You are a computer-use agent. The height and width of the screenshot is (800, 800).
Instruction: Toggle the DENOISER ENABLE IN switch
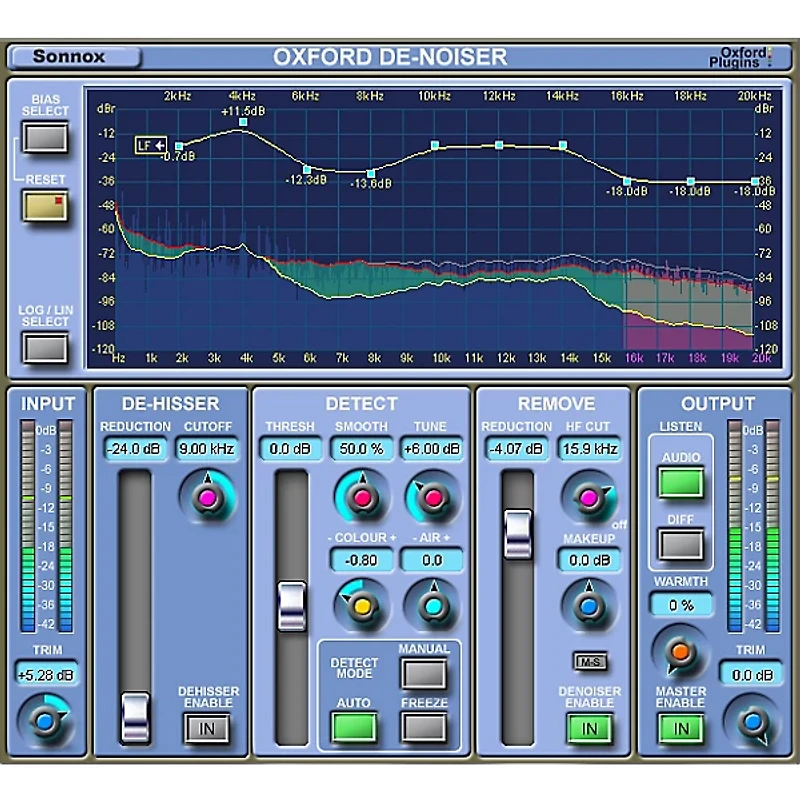pos(588,729)
